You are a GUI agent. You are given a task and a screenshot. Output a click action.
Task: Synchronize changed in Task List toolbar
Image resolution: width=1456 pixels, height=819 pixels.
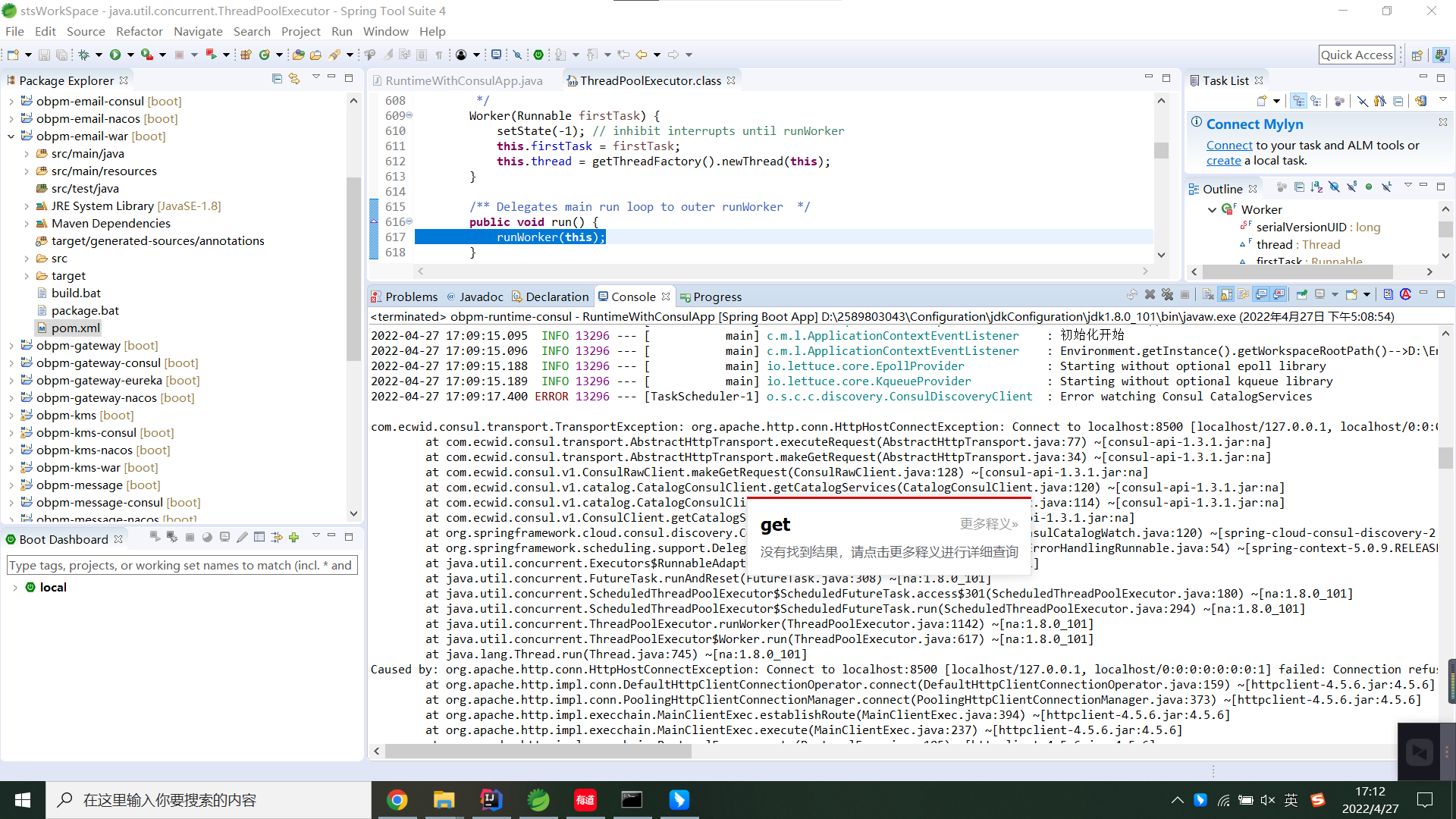(1420, 101)
